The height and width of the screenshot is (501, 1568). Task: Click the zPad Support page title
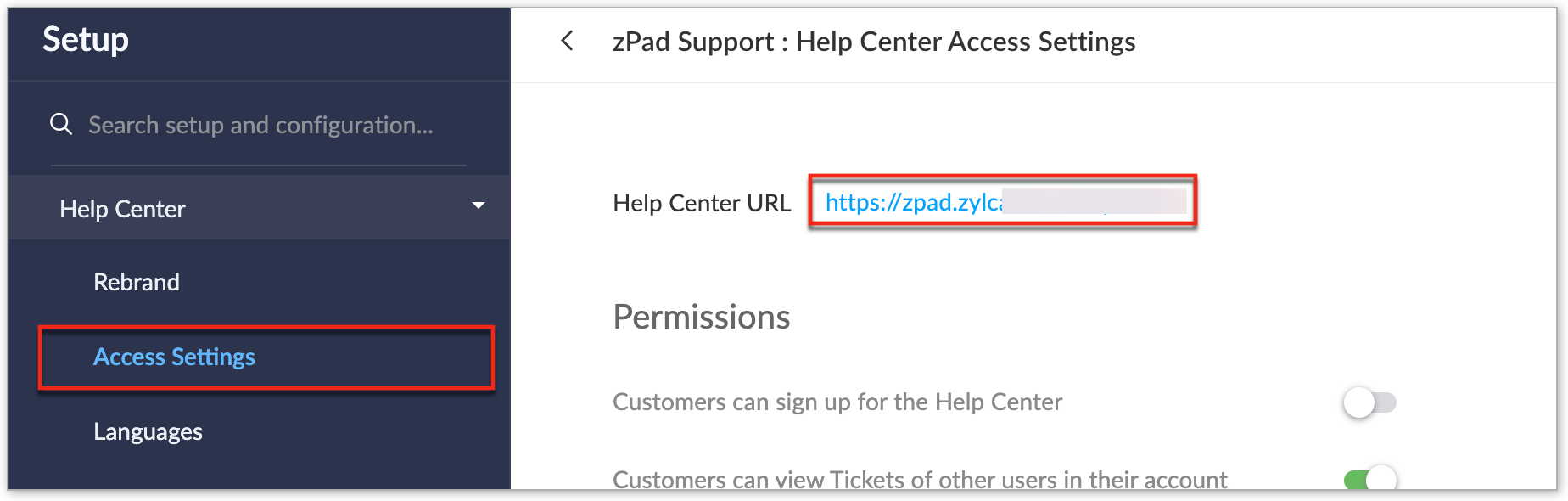click(873, 42)
